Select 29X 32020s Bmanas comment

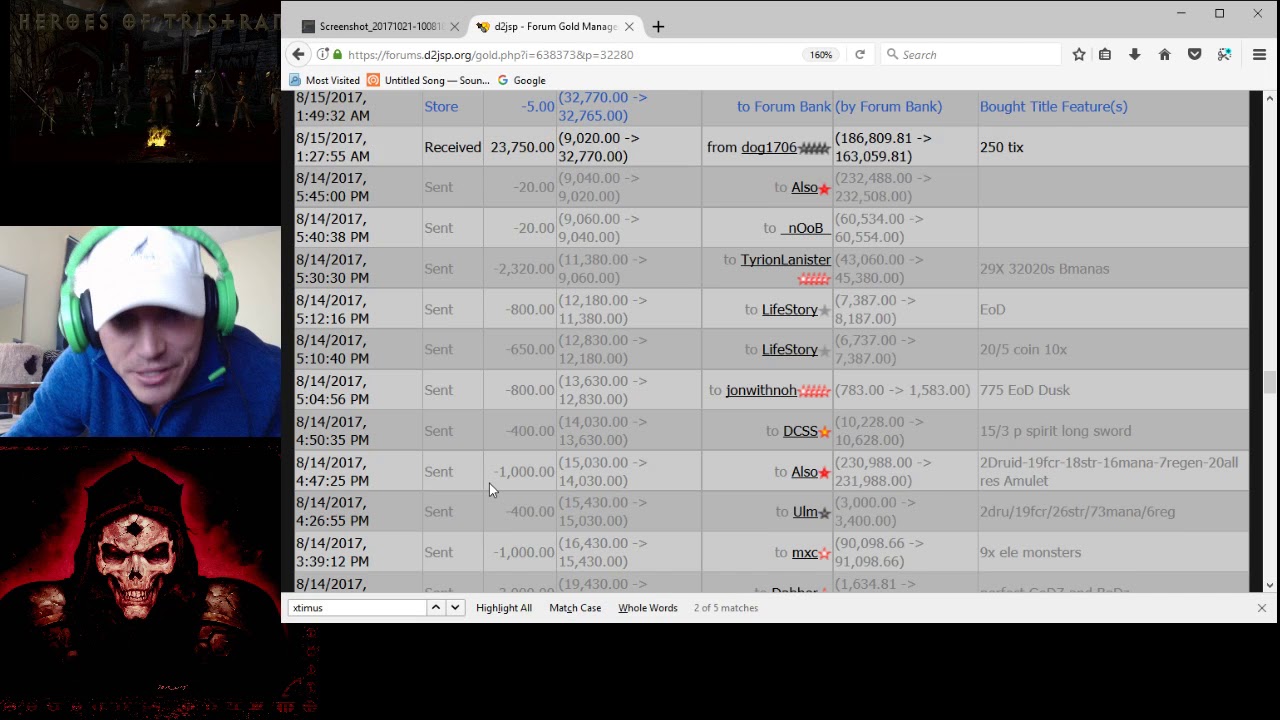pyautogui.click(x=1044, y=269)
